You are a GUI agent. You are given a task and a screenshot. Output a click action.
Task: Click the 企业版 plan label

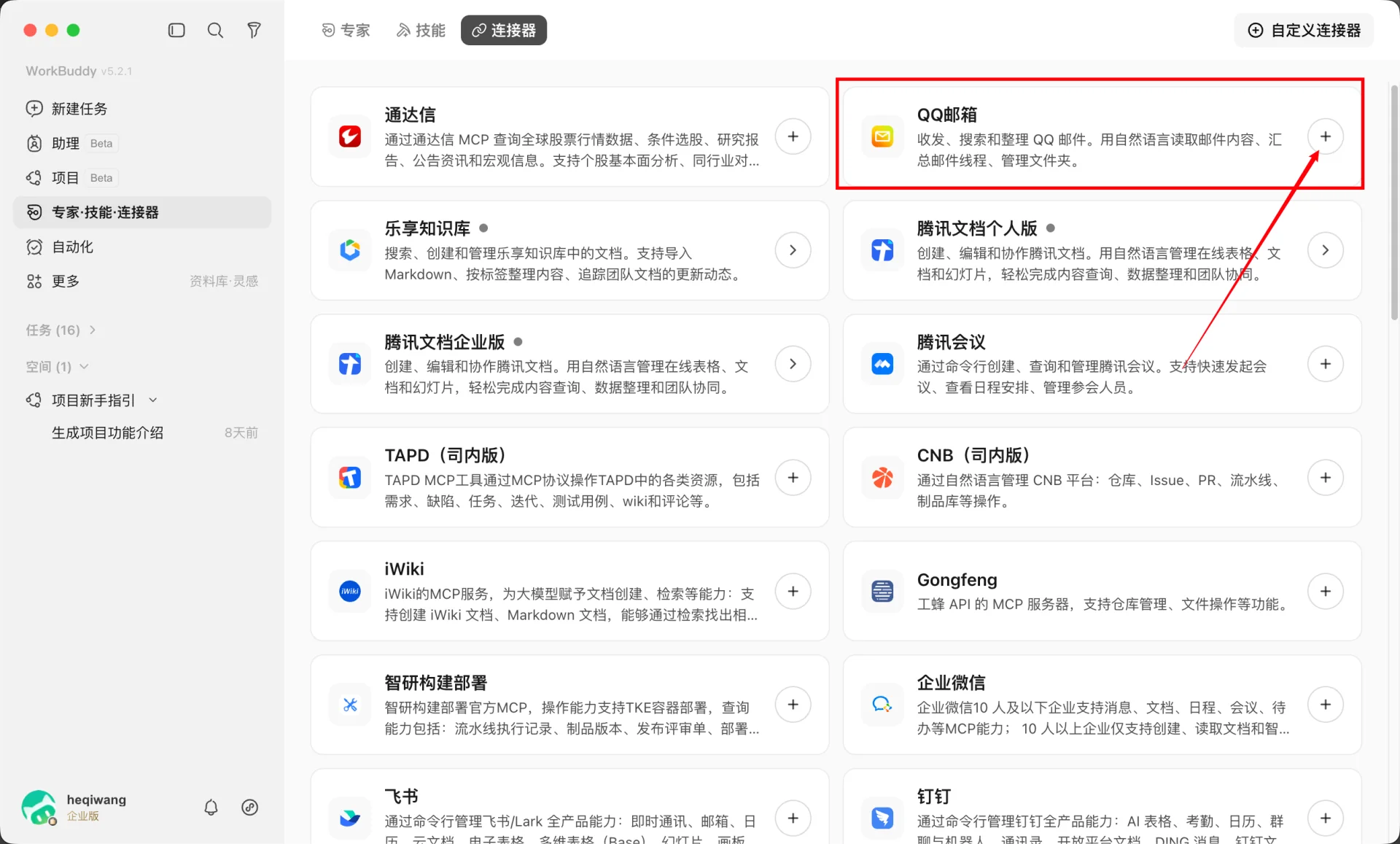coord(83,816)
